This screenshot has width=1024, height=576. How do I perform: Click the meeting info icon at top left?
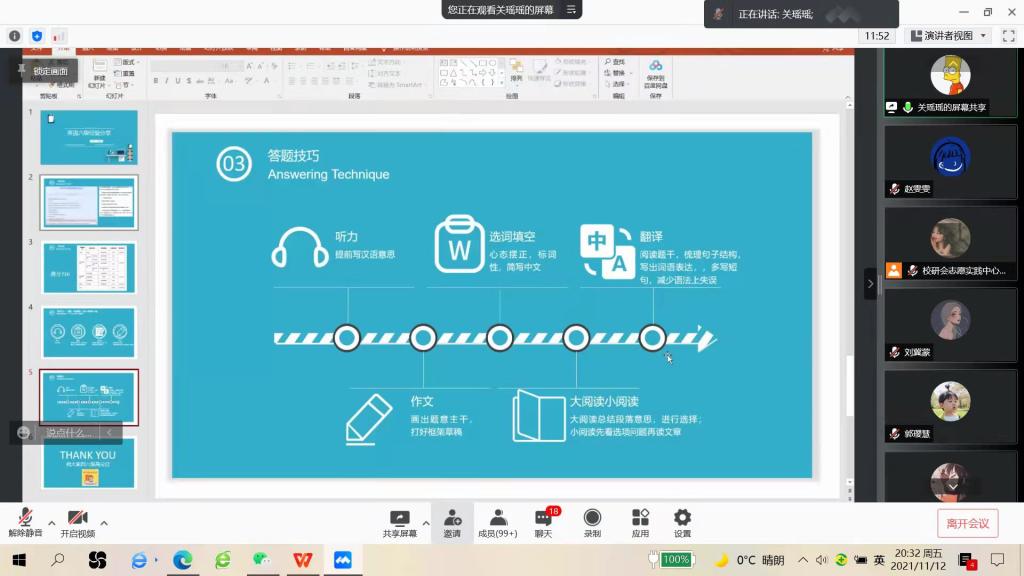click(14, 36)
